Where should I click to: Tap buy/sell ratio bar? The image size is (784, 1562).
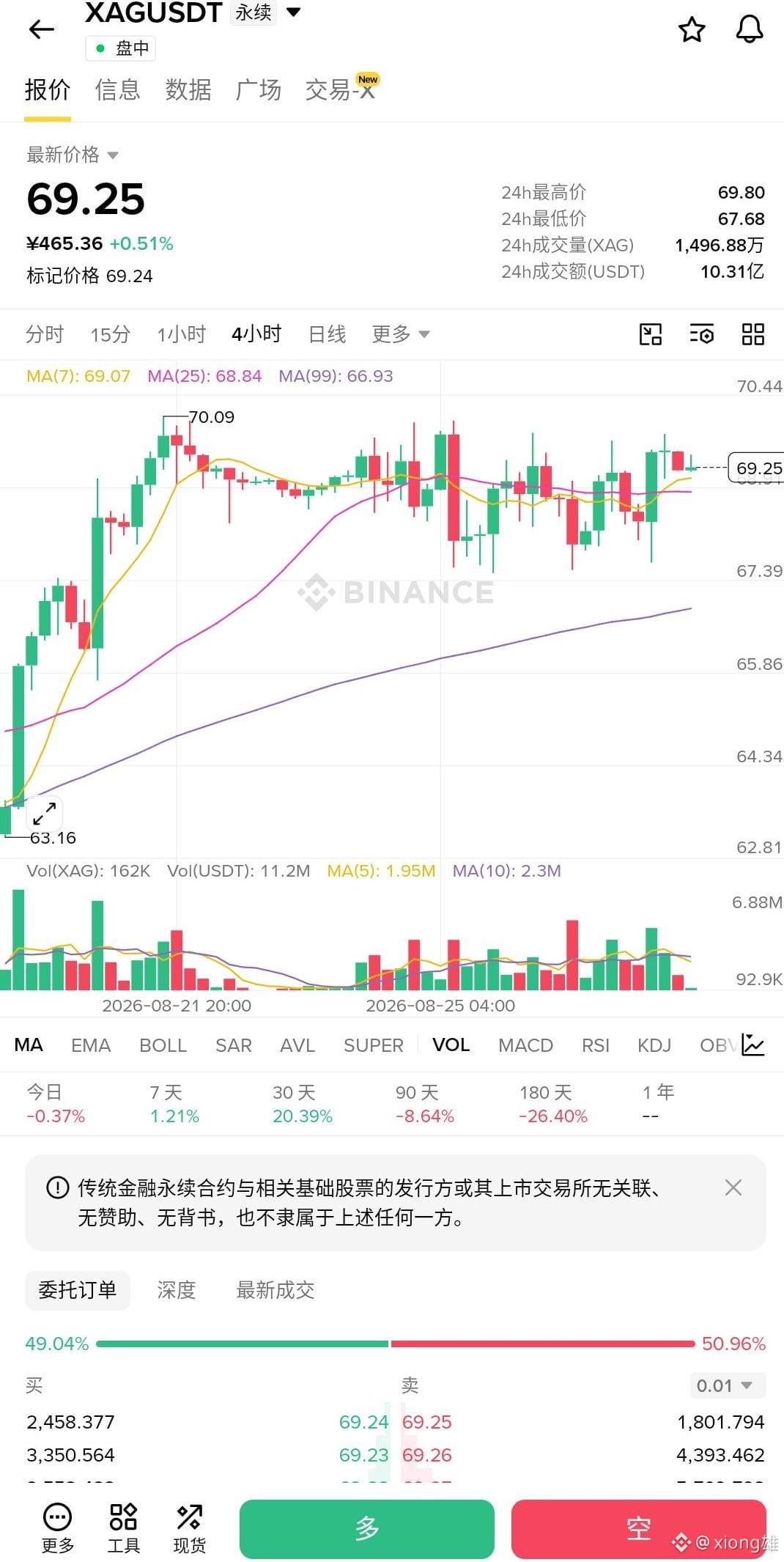click(x=395, y=1344)
